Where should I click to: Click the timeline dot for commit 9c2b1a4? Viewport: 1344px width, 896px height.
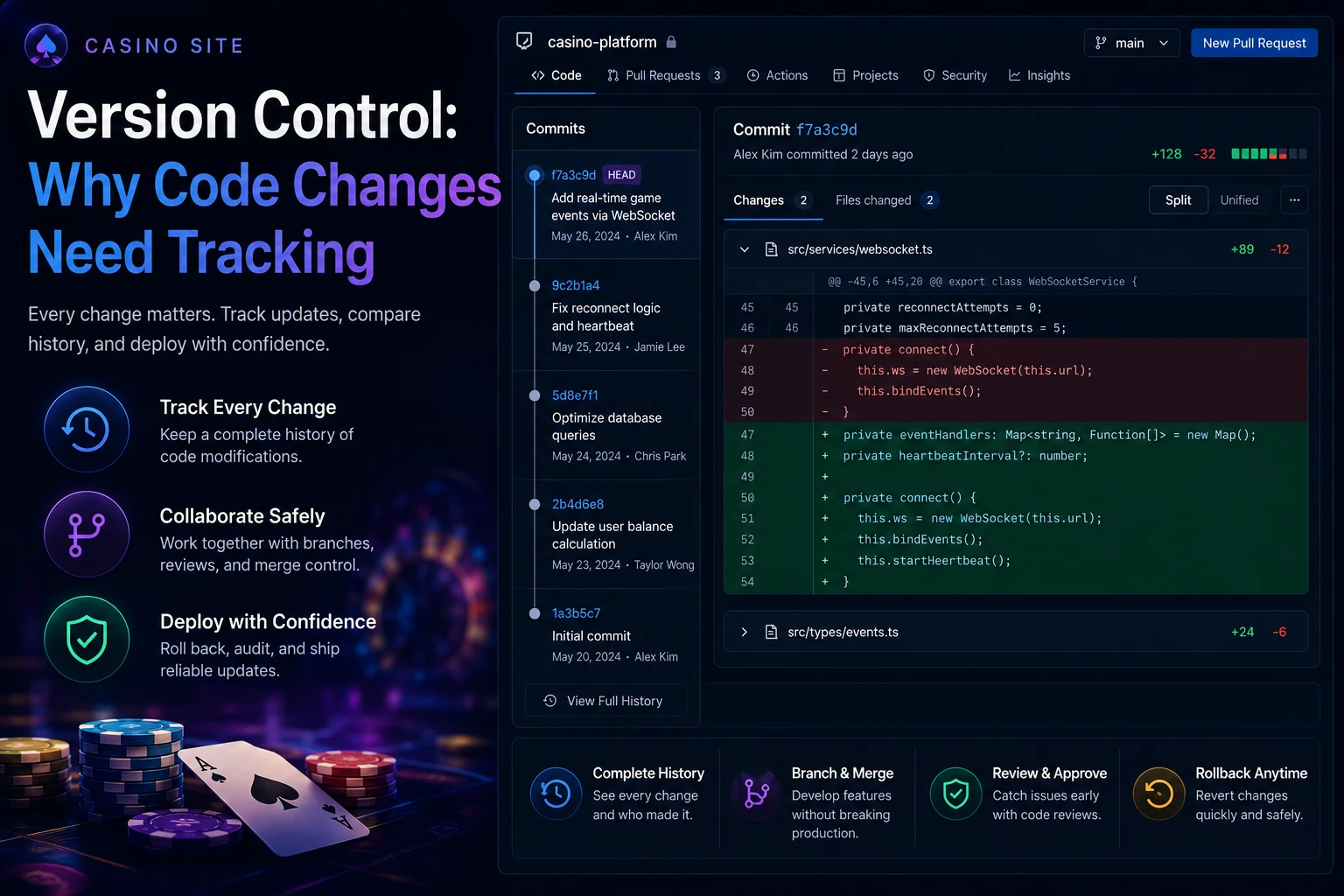534,285
